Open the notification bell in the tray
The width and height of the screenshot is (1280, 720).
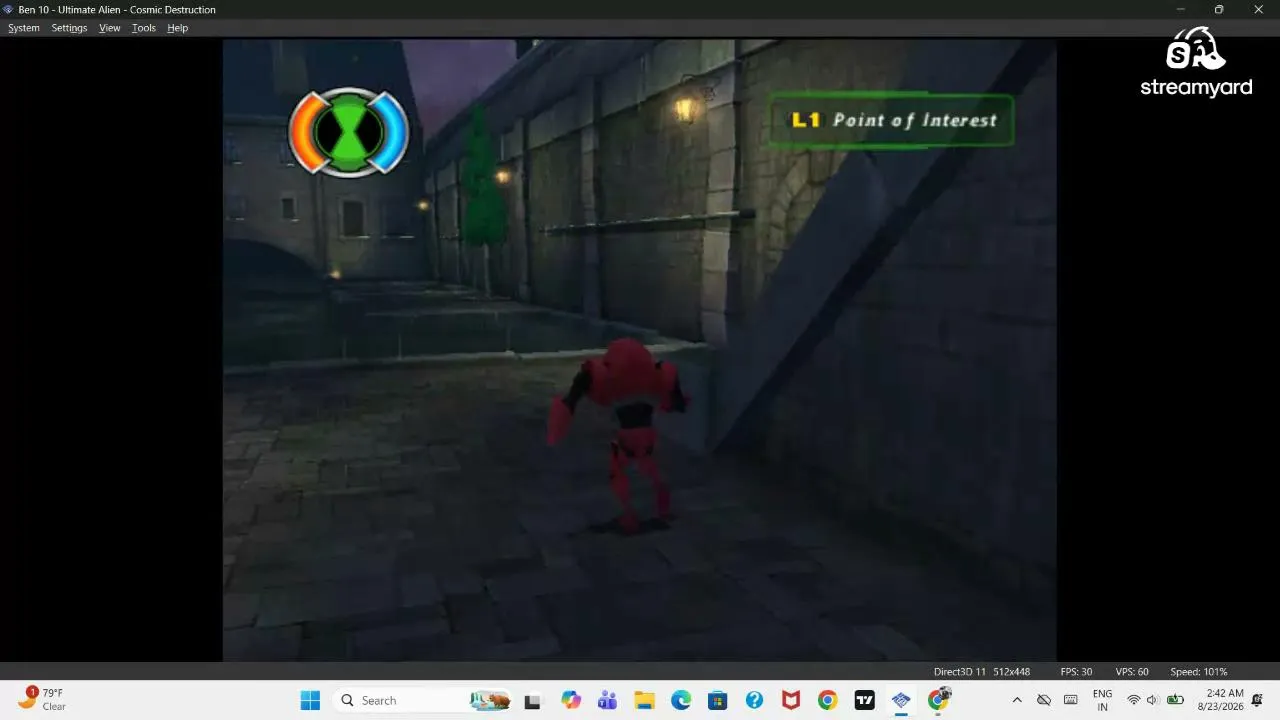click(1258, 700)
